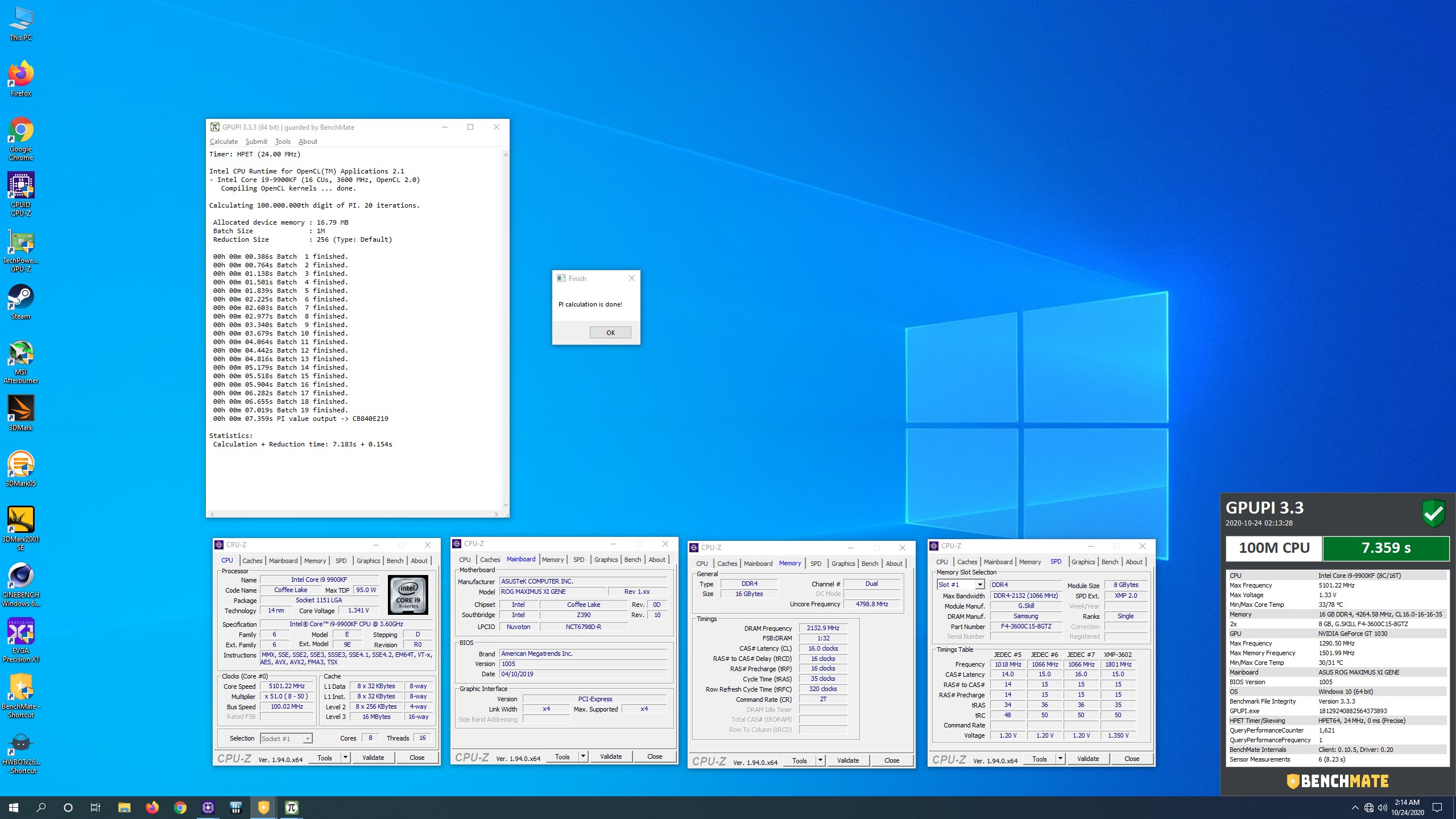This screenshot has height=819, width=1456.
Task: Show hidden system tray icons
Action: tap(1355, 808)
